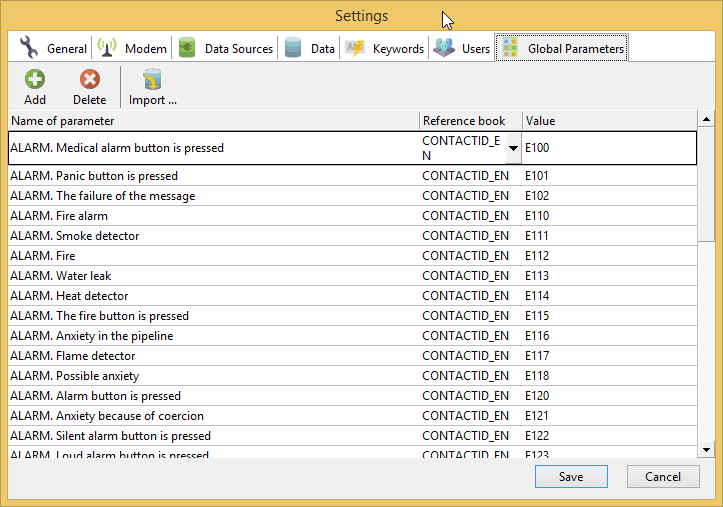Click the scrollbar down arrow

click(x=706, y=449)
